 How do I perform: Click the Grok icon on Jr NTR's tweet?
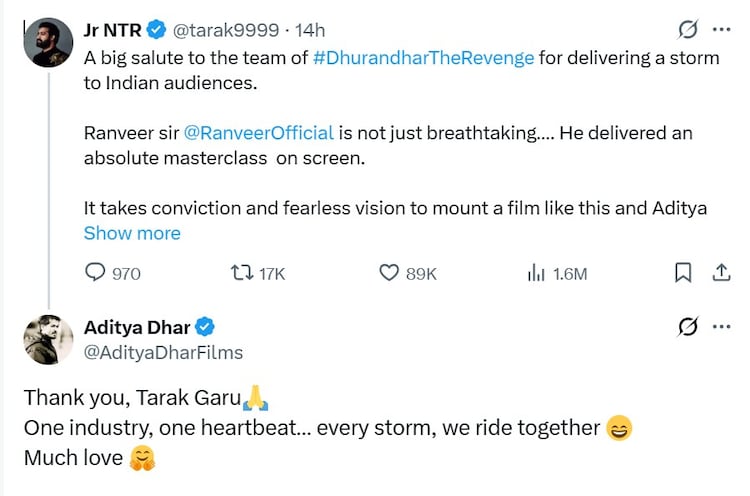click(687, 30)
